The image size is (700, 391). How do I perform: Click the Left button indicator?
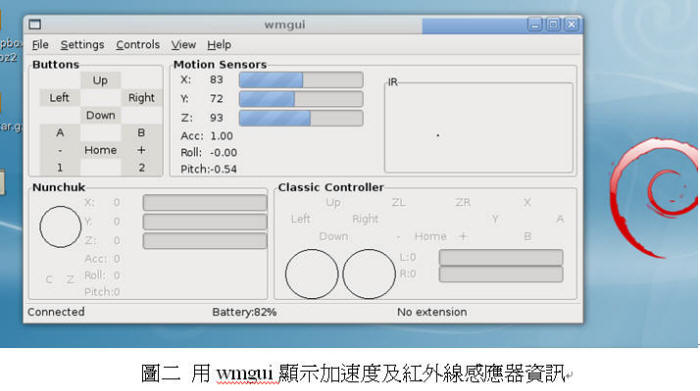(59, 98)
